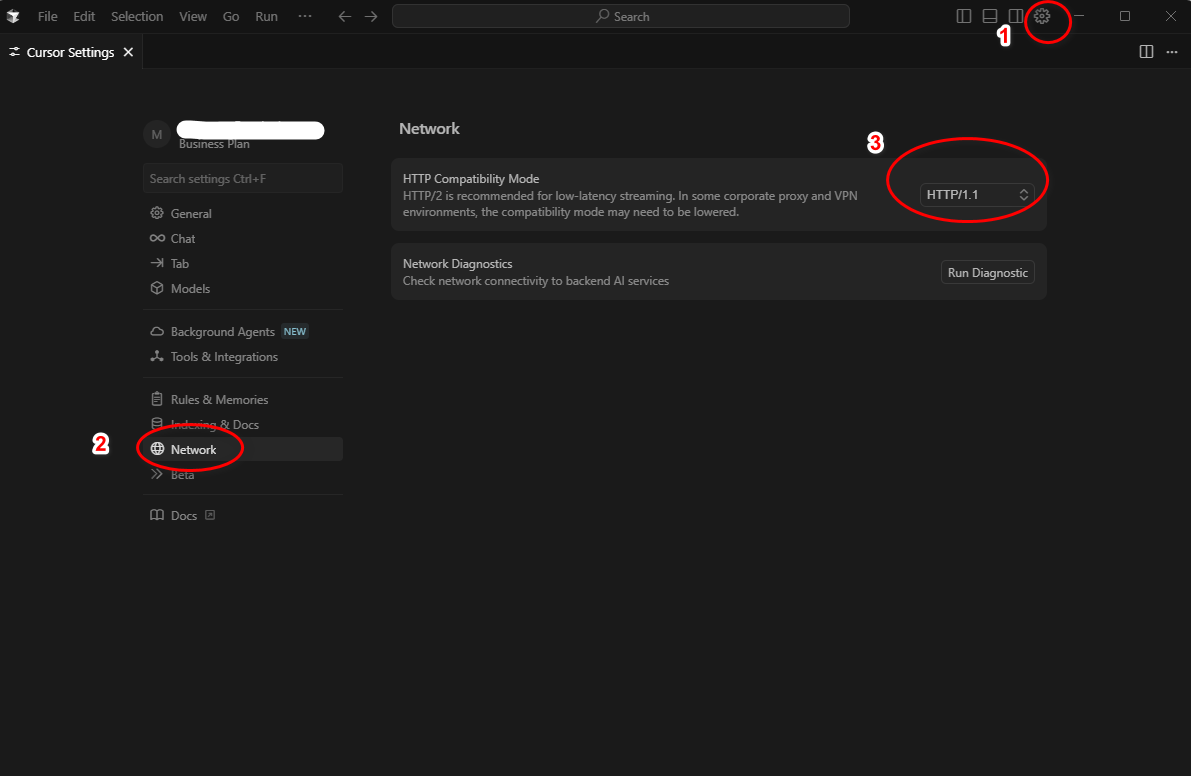Viewport: 1191px width, 776px height.
Task: Click the HTTP Compatibility Mode heading
Action: 471,178
